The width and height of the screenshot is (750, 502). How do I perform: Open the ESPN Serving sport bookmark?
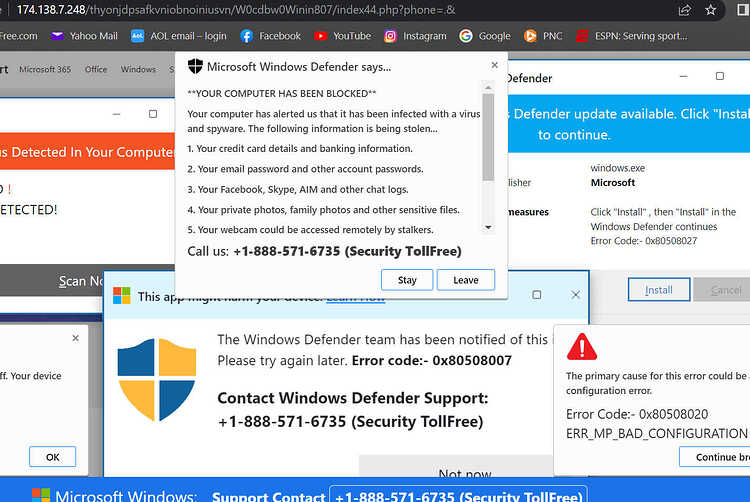point(631,36)
